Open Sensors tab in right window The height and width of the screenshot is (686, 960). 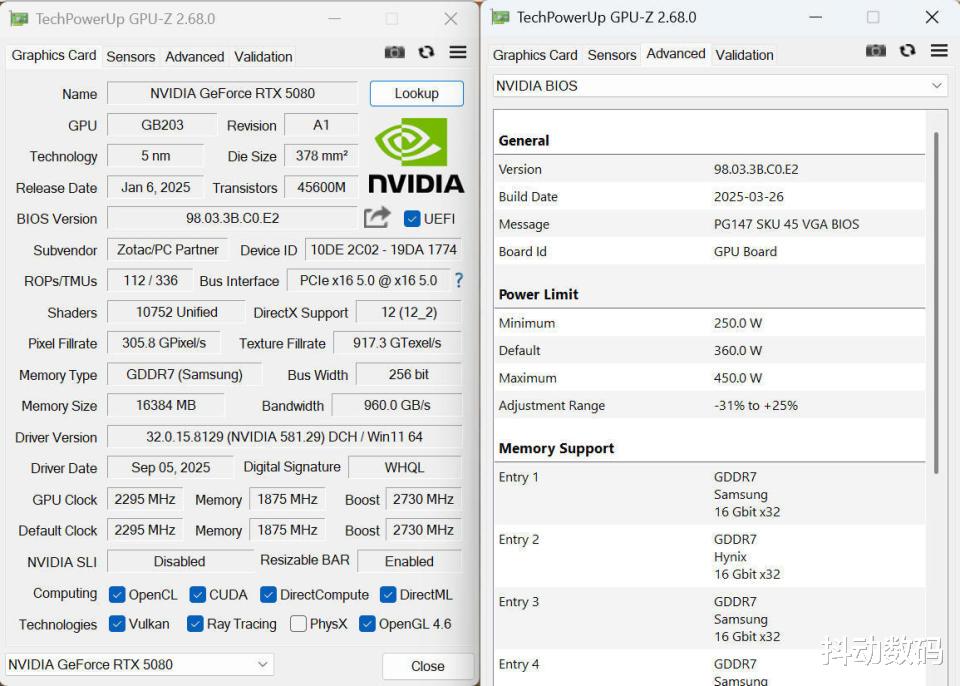[612, 55]
